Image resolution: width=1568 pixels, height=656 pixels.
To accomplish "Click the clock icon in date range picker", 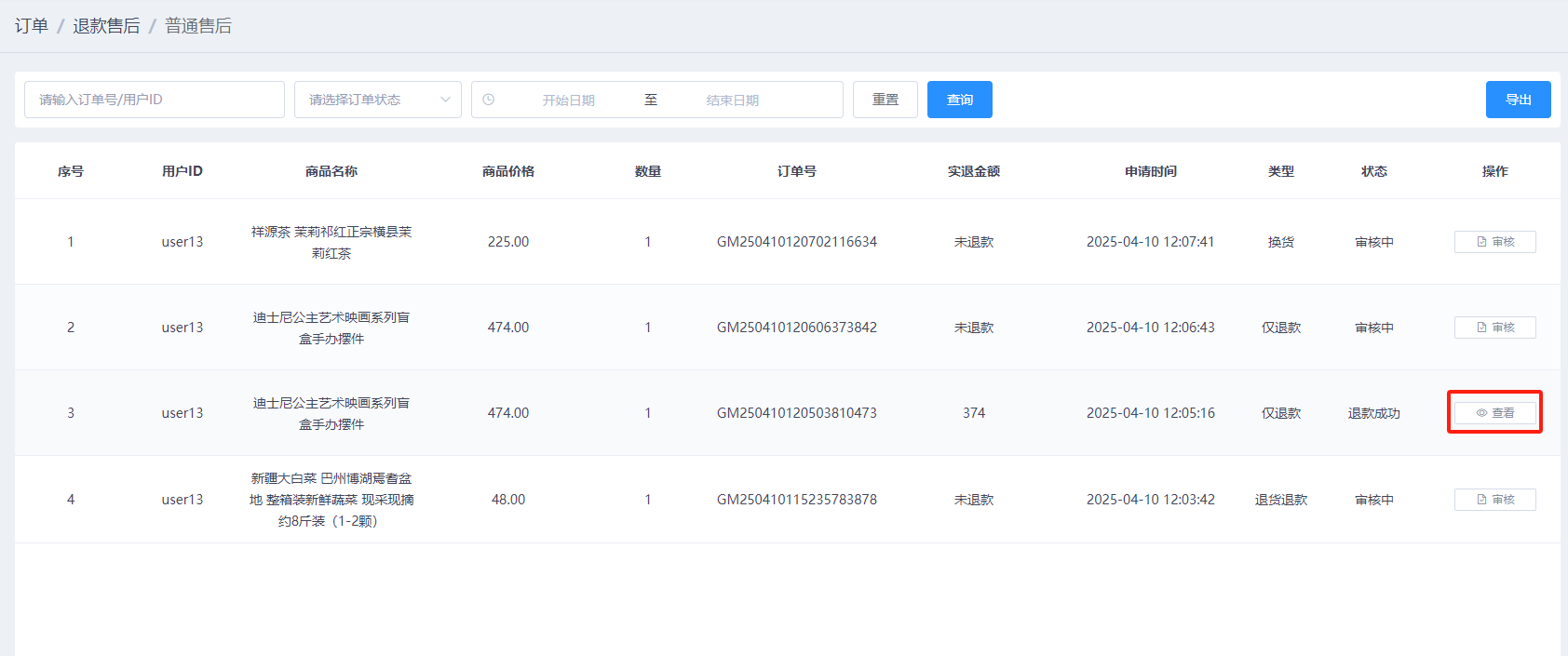I will [x=489, y=100].
